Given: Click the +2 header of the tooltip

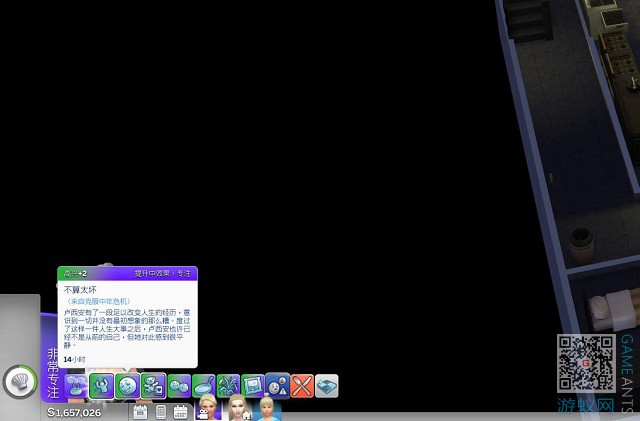Looking at the screenshot, I should tap(76, 274).
